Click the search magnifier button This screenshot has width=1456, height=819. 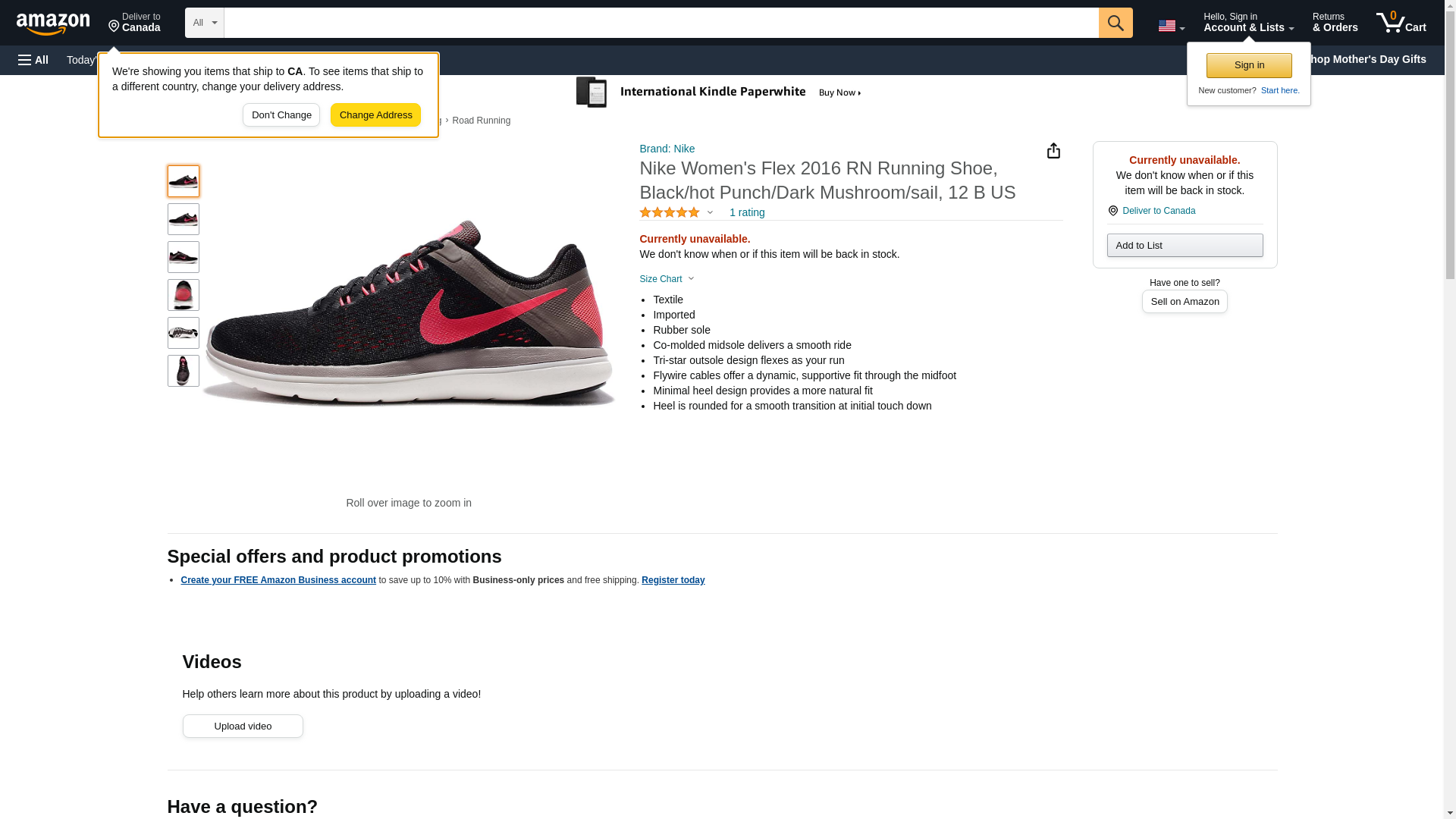(1115, 23)
